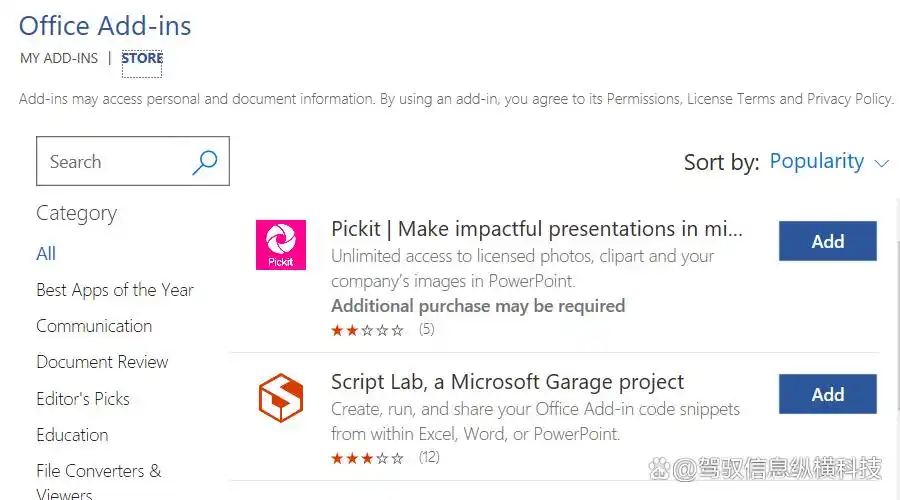Open File Converters & Viewers category
Viewport: 900px width, 500px height.
[x=99, y=482]
